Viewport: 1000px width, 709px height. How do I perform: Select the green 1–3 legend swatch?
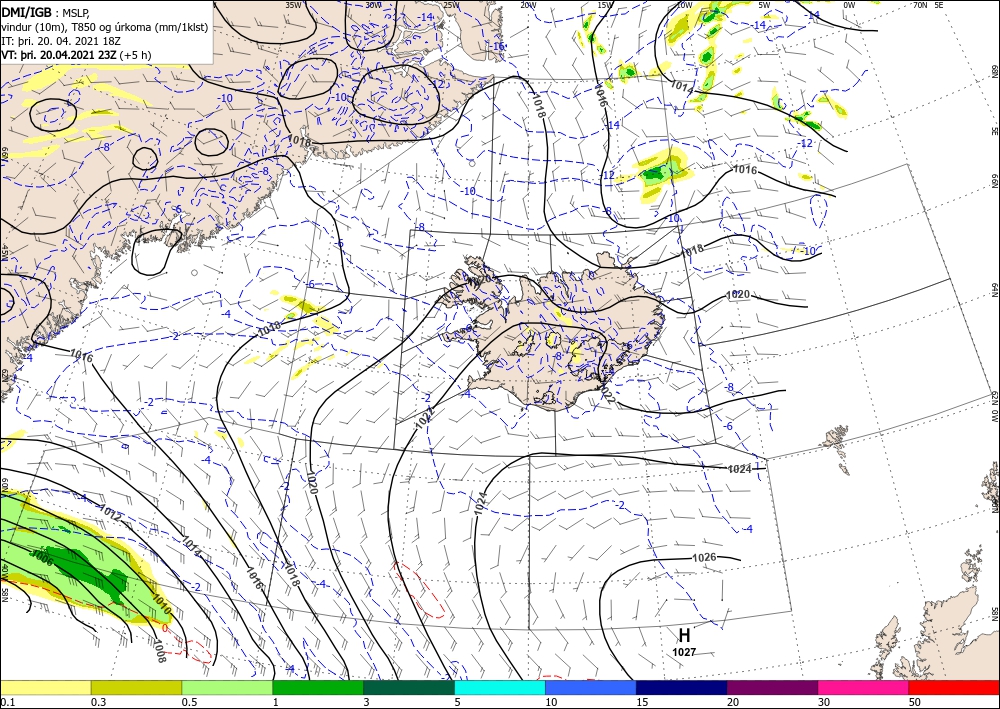click(x=318, y=687)
